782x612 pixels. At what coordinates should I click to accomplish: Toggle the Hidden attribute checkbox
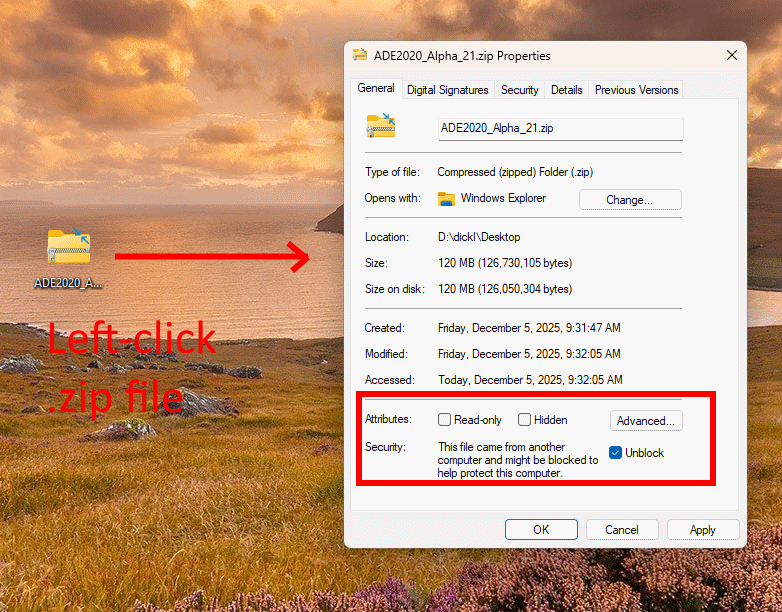pos(524,419)
